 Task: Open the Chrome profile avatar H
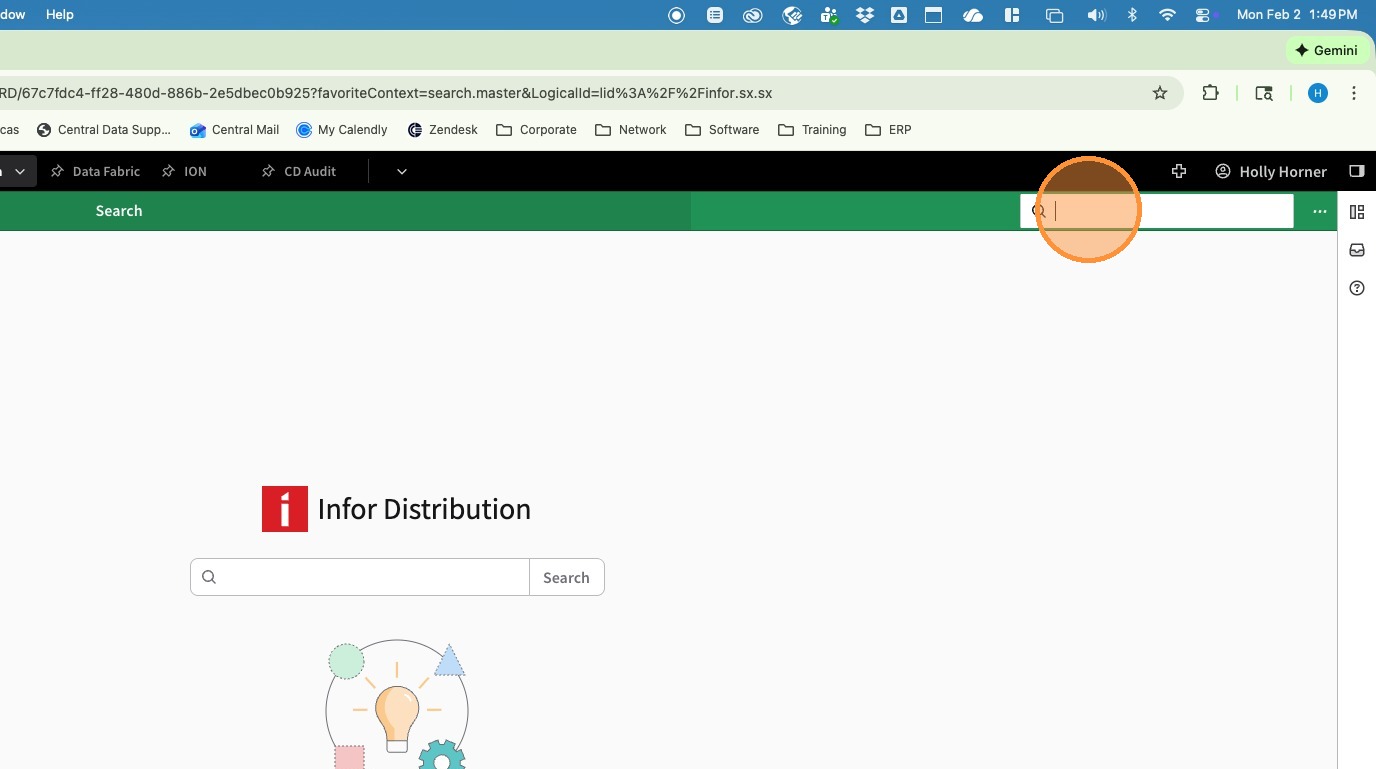click(1318, 93)
